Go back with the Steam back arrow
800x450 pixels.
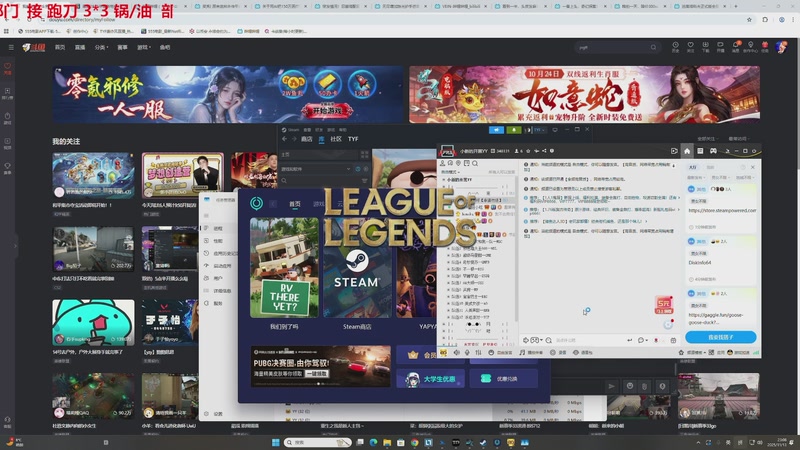[285, 139]
